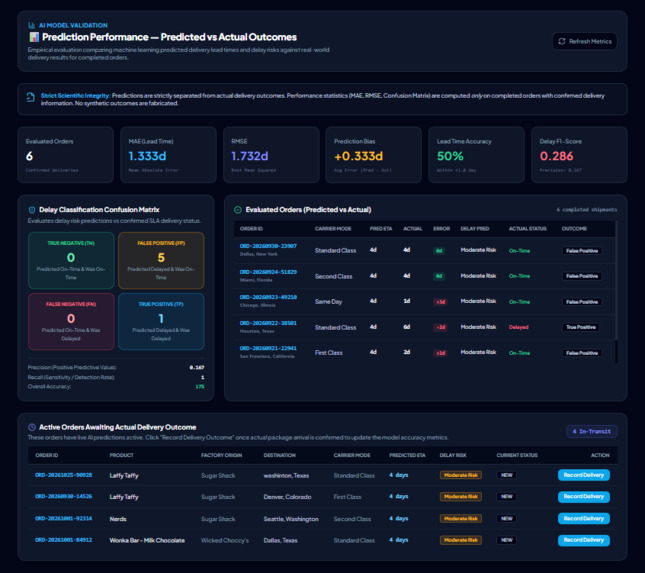
Task: Open the active order ID for Denver, Colorado
Action: coord(63,496)
